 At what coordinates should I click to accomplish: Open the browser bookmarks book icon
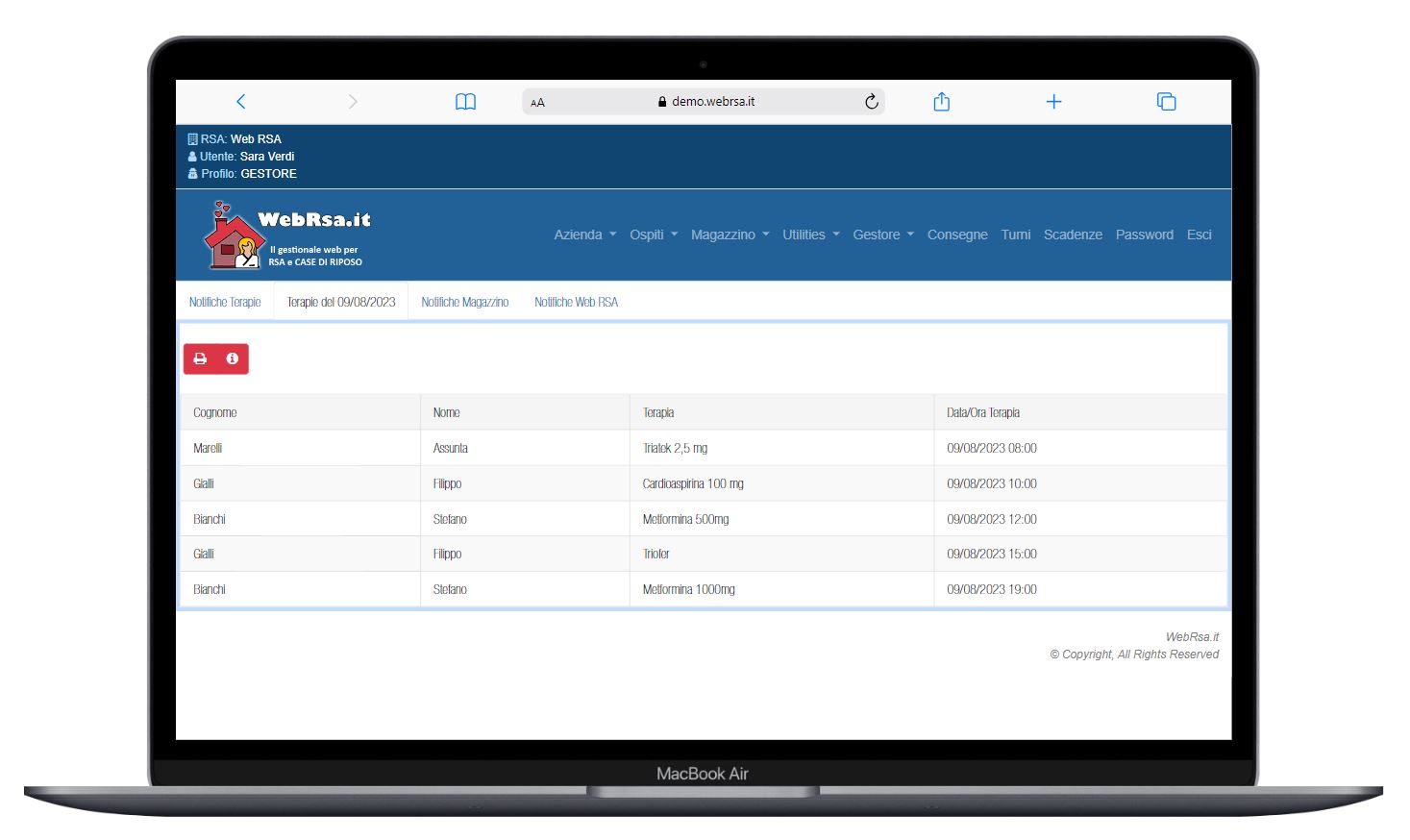coord(465,102)
